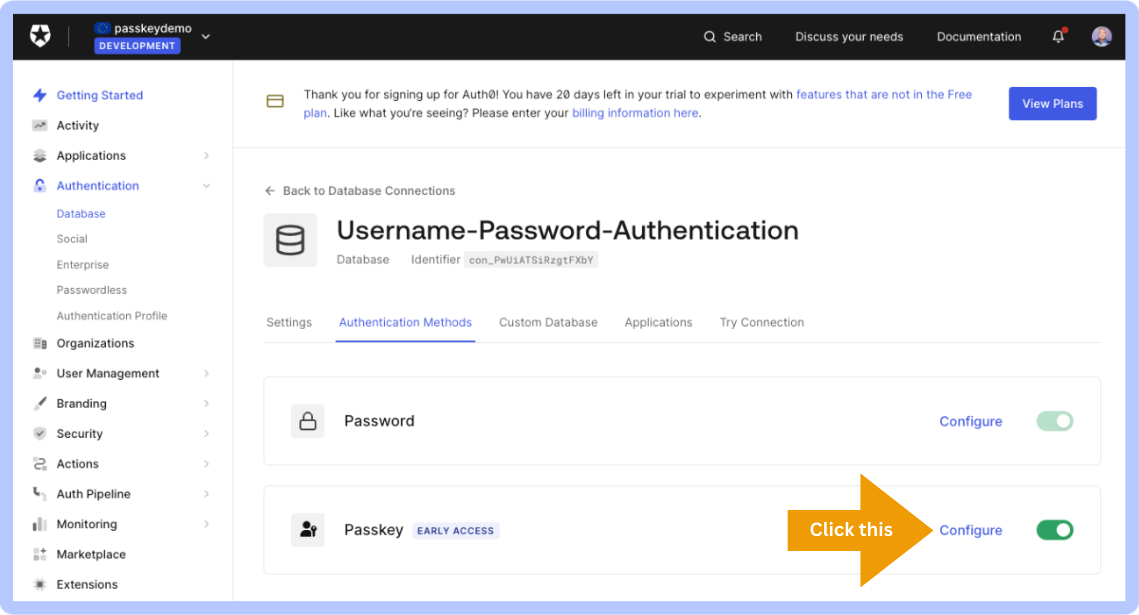Click the connection identifier con_PwUiATSiRzgtFXbY

pyautogui.click(x=531, y=260)
